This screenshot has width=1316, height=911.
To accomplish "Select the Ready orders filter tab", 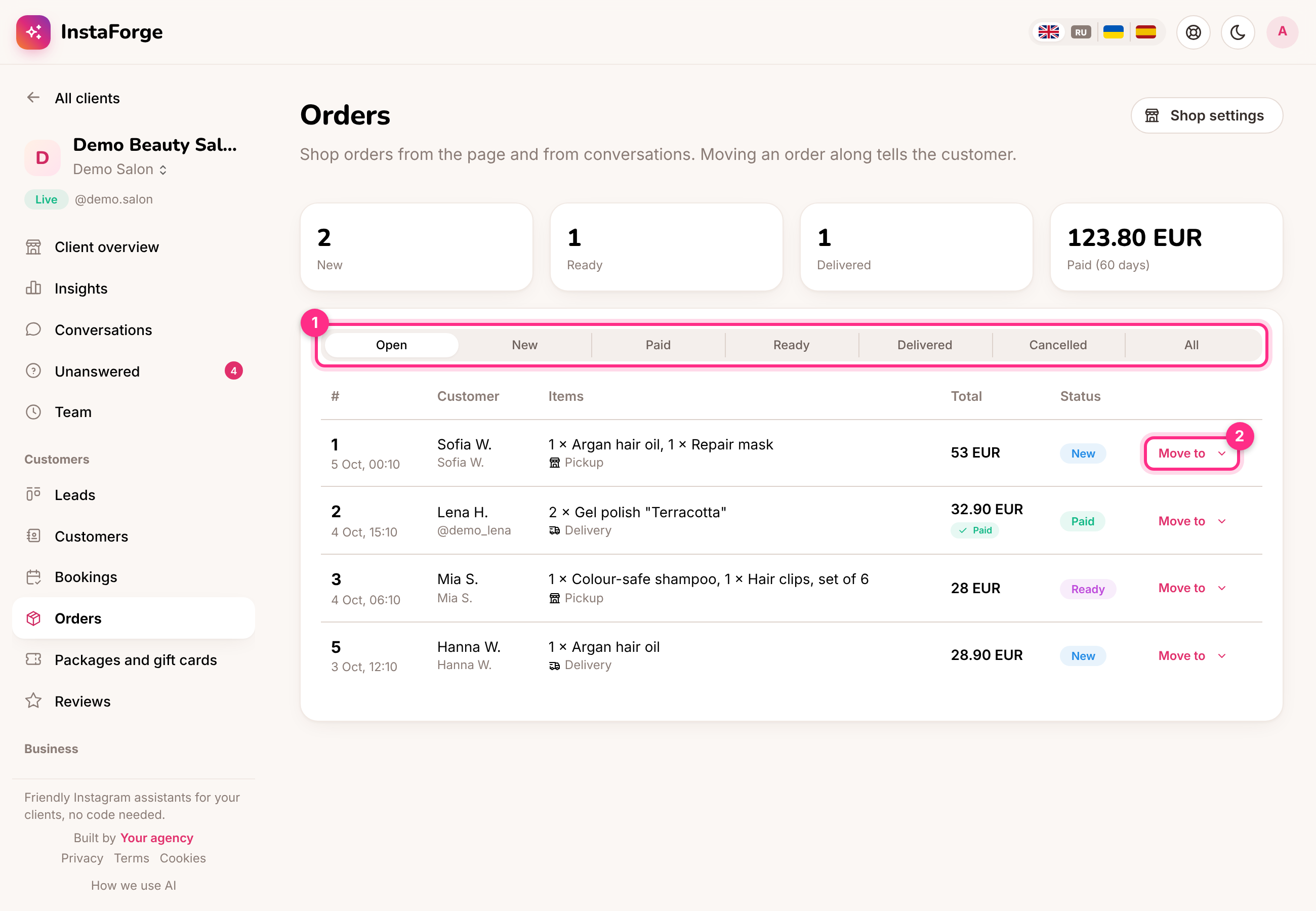I will [x=791, y=345].
